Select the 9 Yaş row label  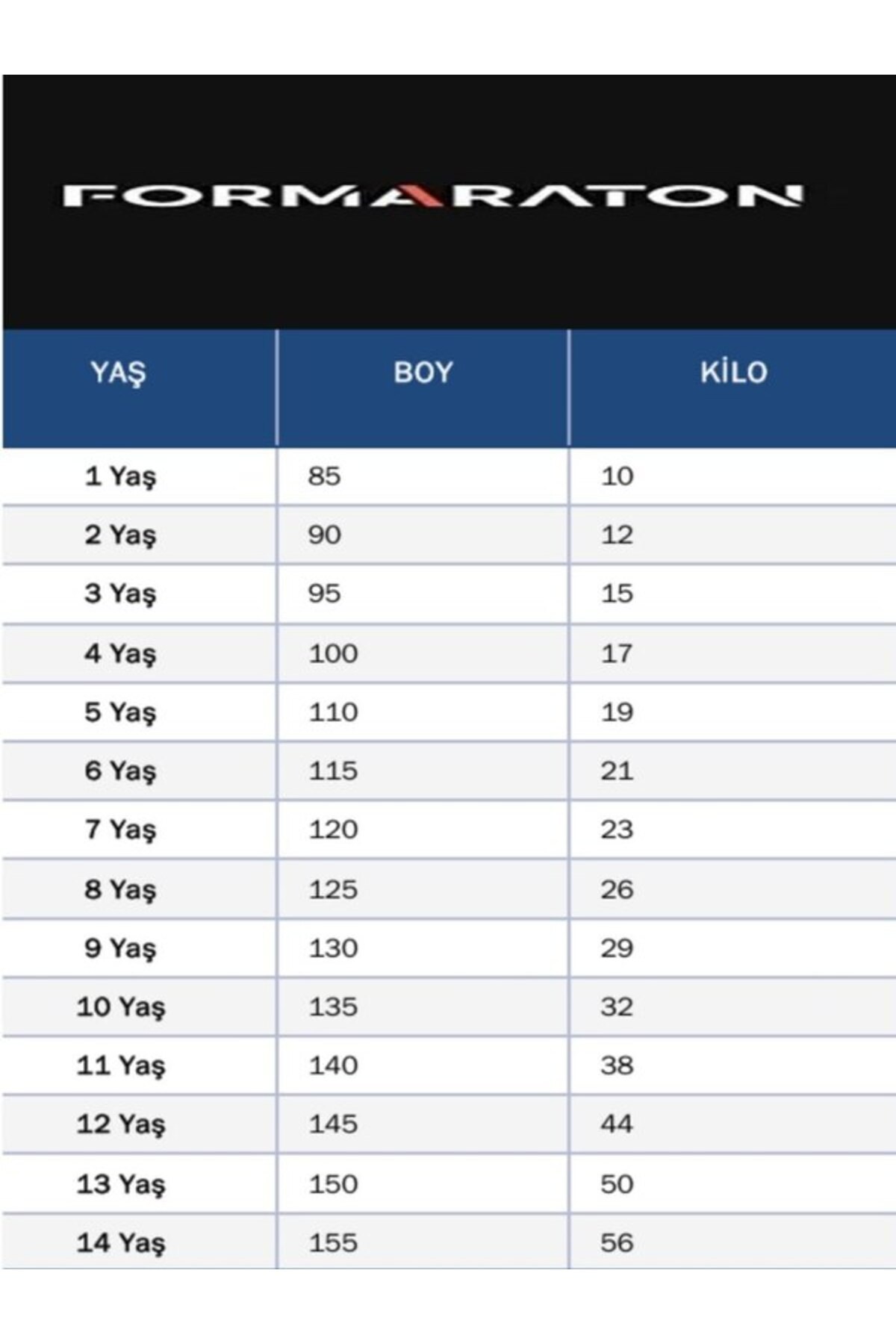pyautogui.click(x=120, y=948)
